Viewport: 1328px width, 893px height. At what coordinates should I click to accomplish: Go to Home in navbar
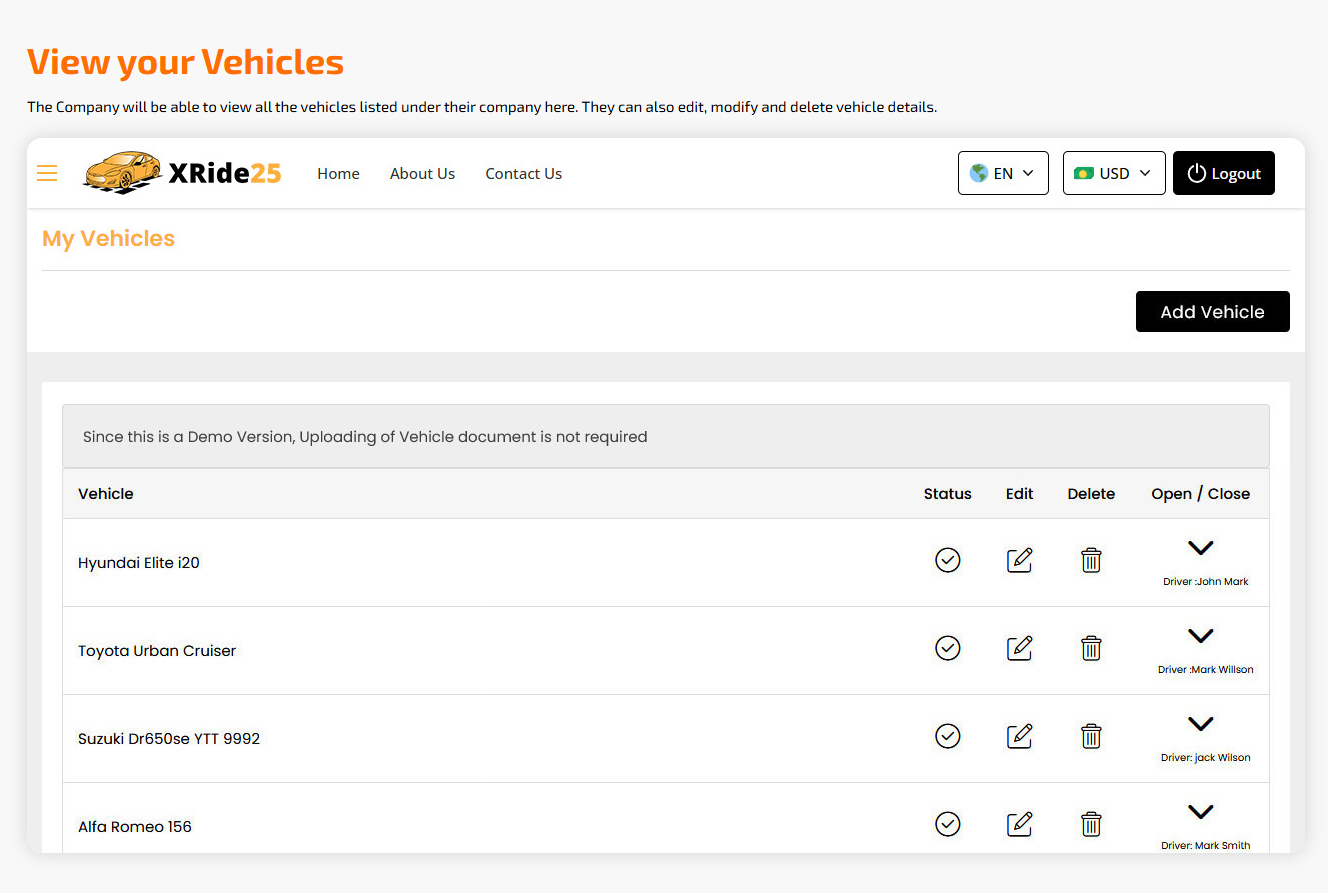(x=338, y=173)
